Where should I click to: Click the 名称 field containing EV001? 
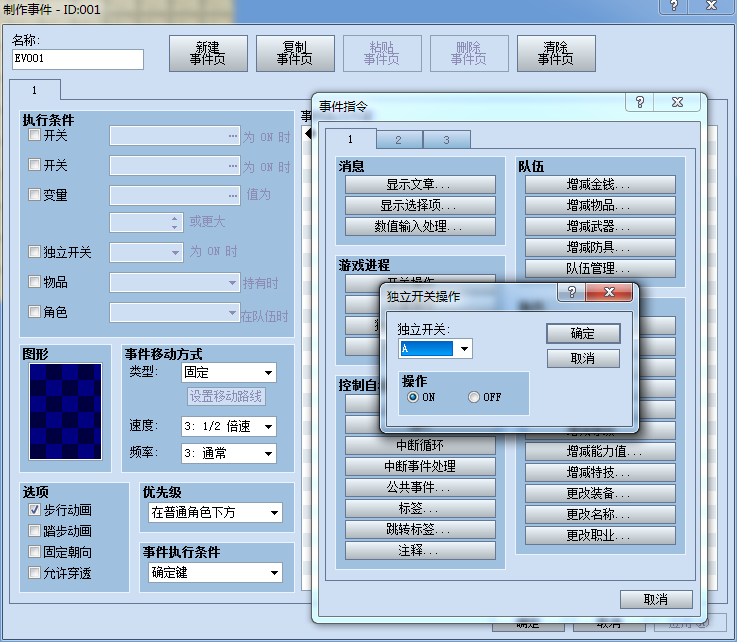click(x=78, y=59)
